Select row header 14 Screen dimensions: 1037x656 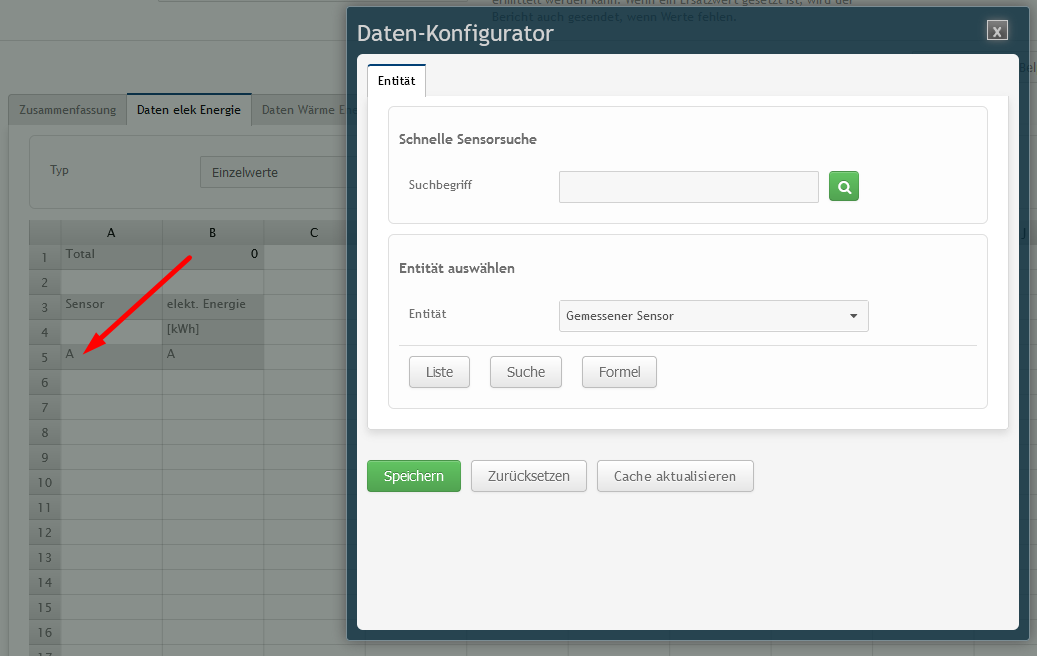(x=45, y=583)
